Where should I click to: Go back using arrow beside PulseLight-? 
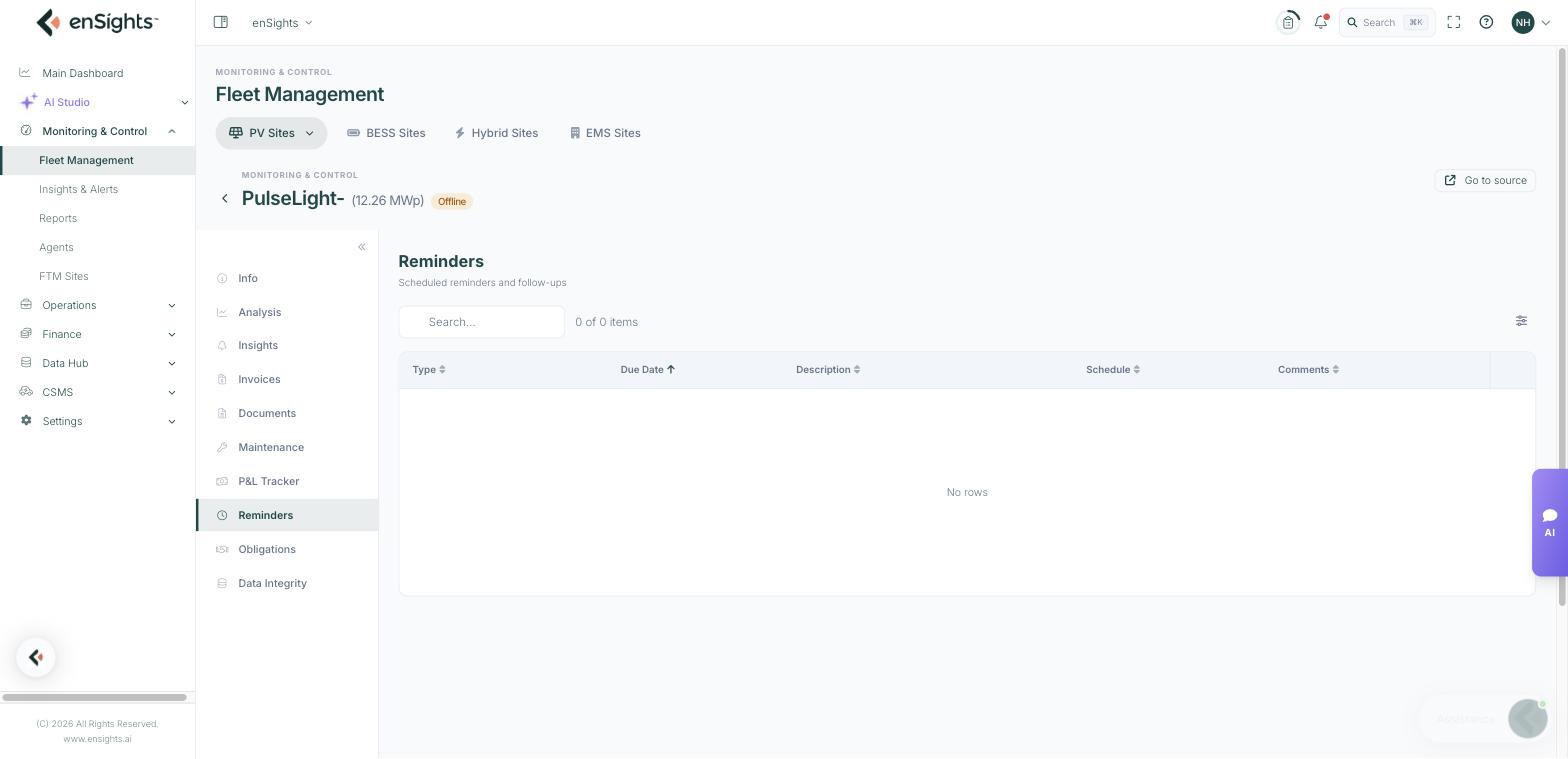225,199
